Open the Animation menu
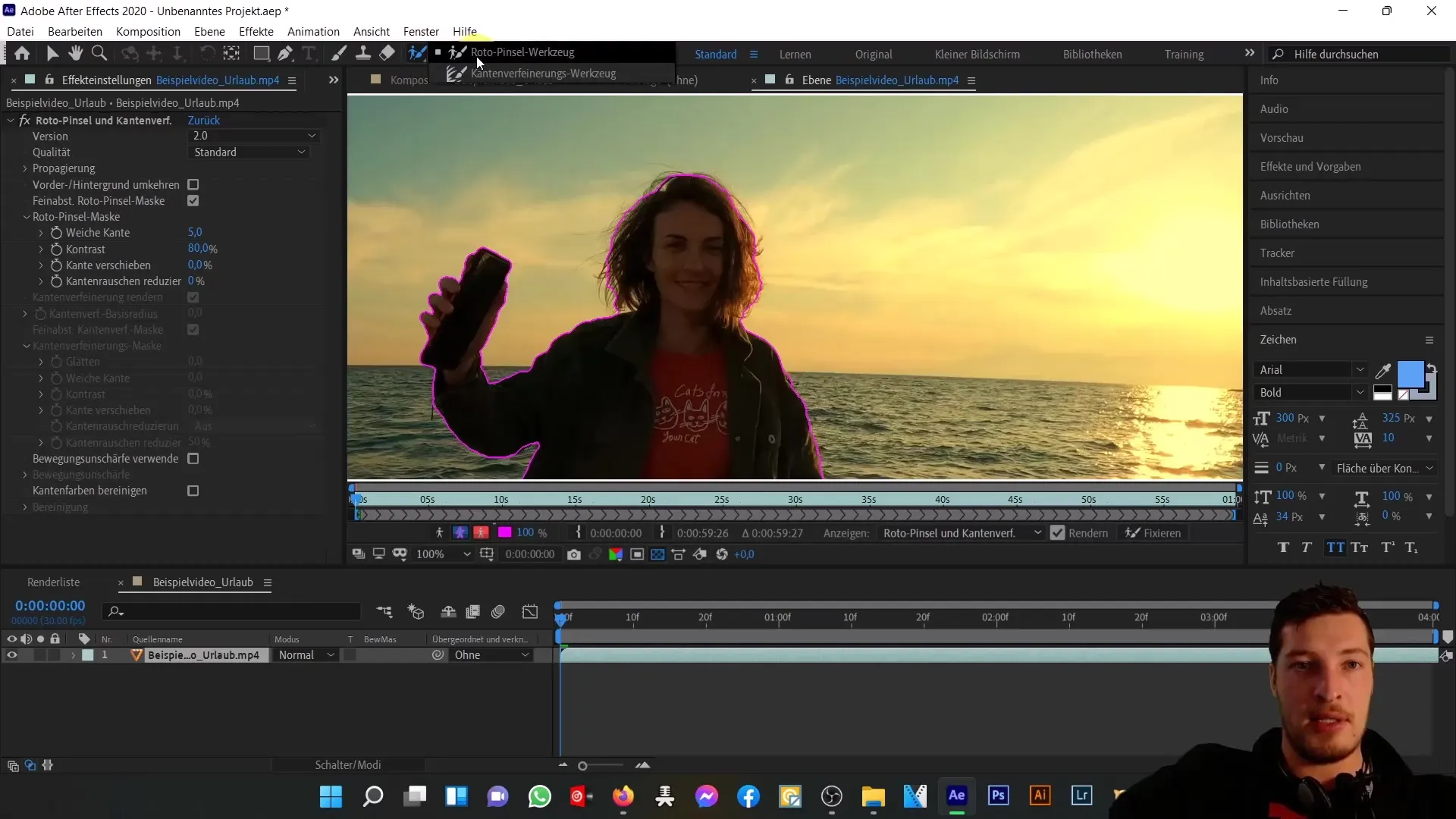 click(313, 31)
